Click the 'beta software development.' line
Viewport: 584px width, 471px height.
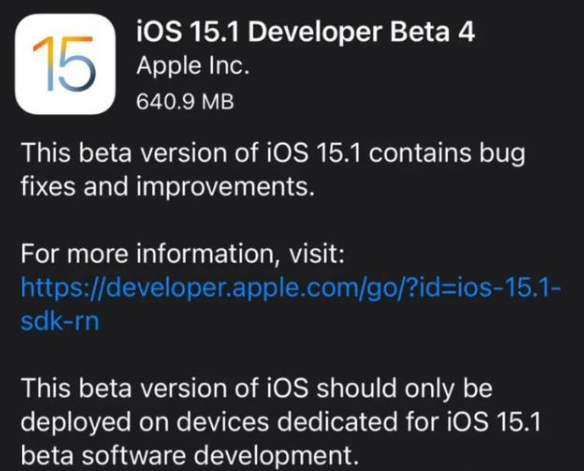[x=190, y=455]
